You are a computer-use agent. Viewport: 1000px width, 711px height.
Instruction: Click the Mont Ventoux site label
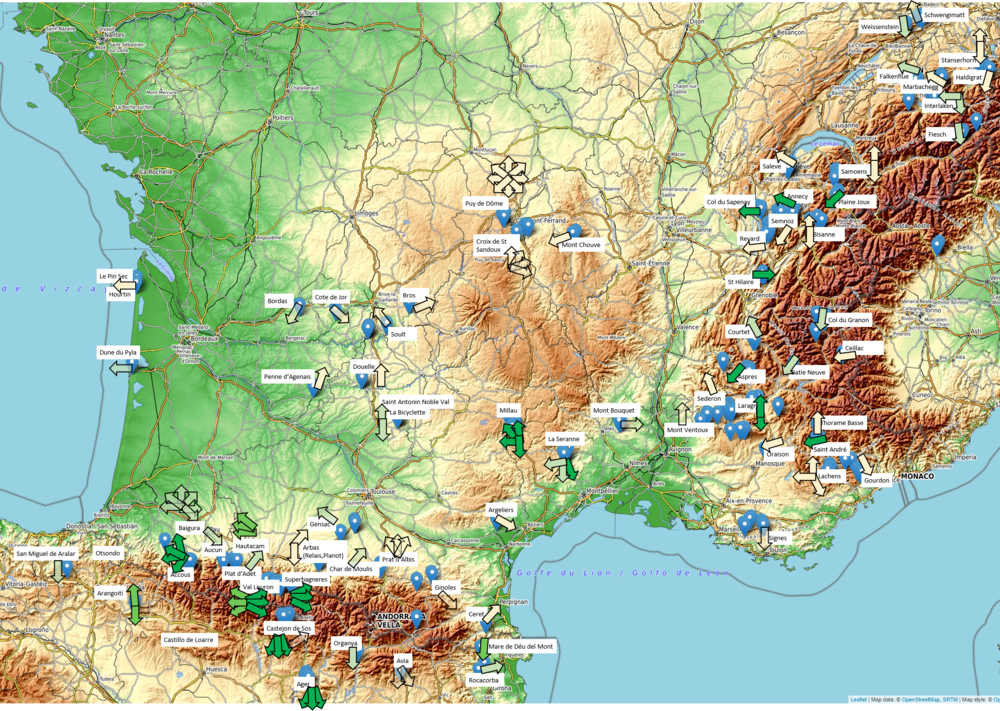tap(687, 430)
